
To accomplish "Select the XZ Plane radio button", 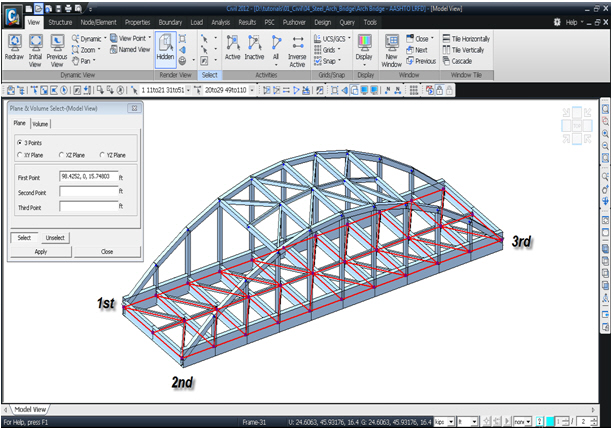I will coord(59,156).
